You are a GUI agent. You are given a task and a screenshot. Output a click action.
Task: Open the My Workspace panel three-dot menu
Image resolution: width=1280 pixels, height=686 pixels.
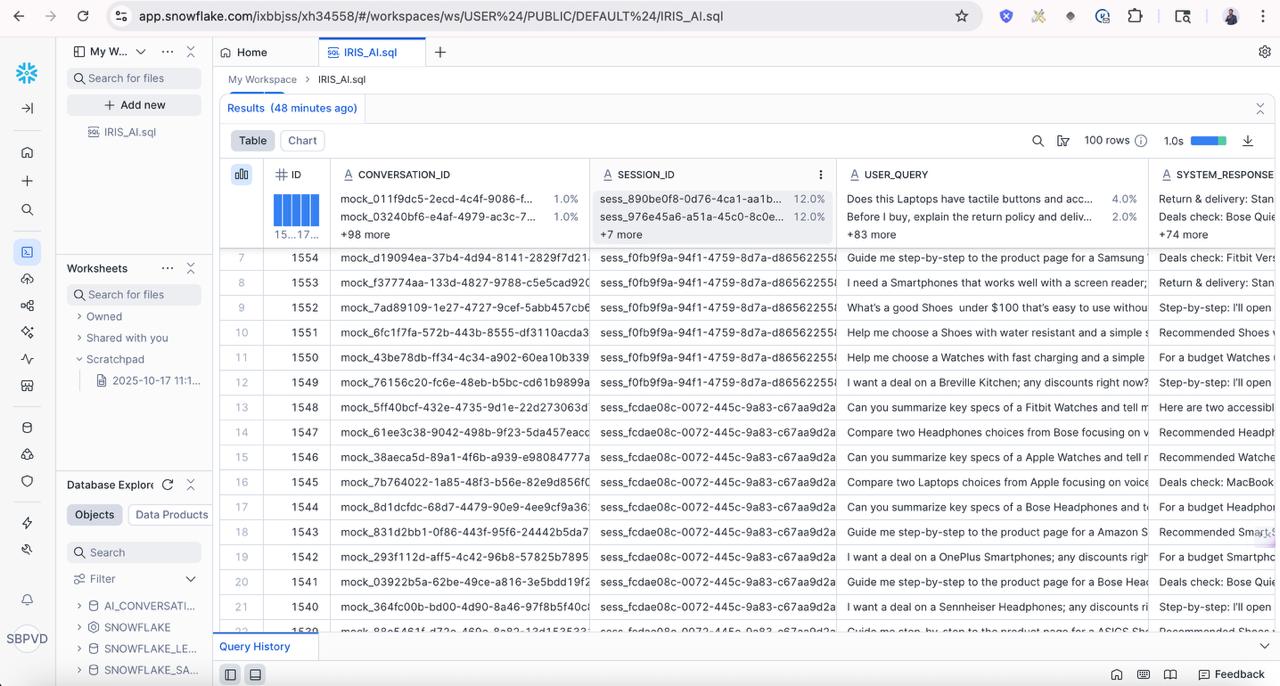[x=167, y=51]
